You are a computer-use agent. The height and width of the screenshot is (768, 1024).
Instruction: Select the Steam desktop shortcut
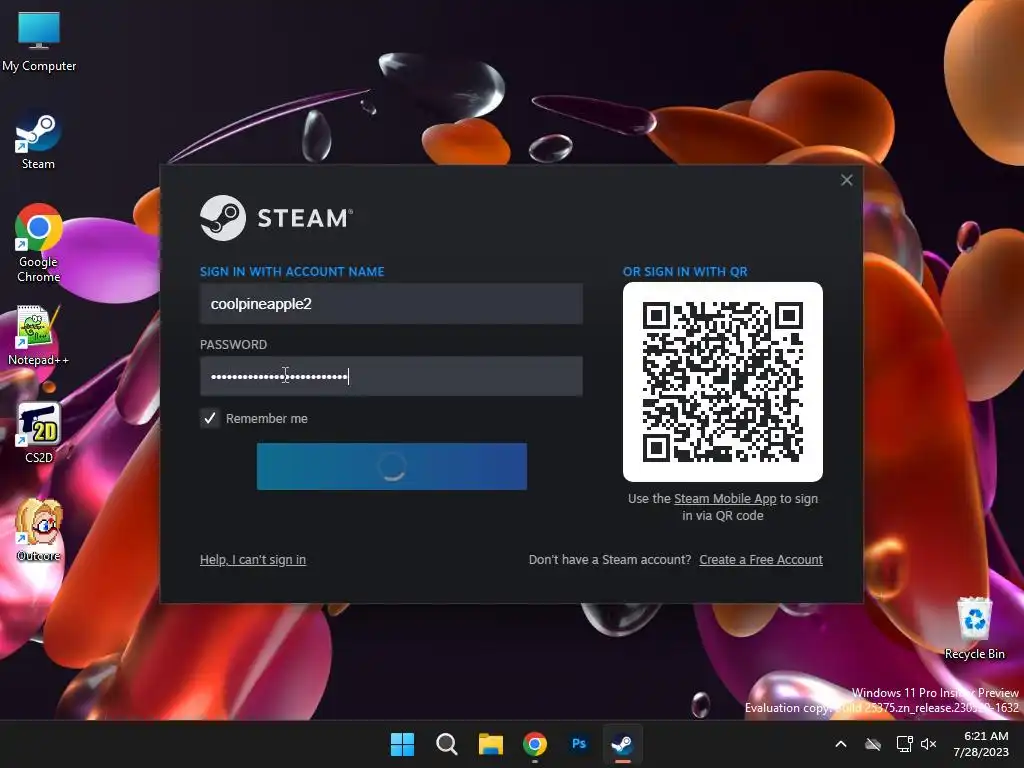(x=38, y=141)
